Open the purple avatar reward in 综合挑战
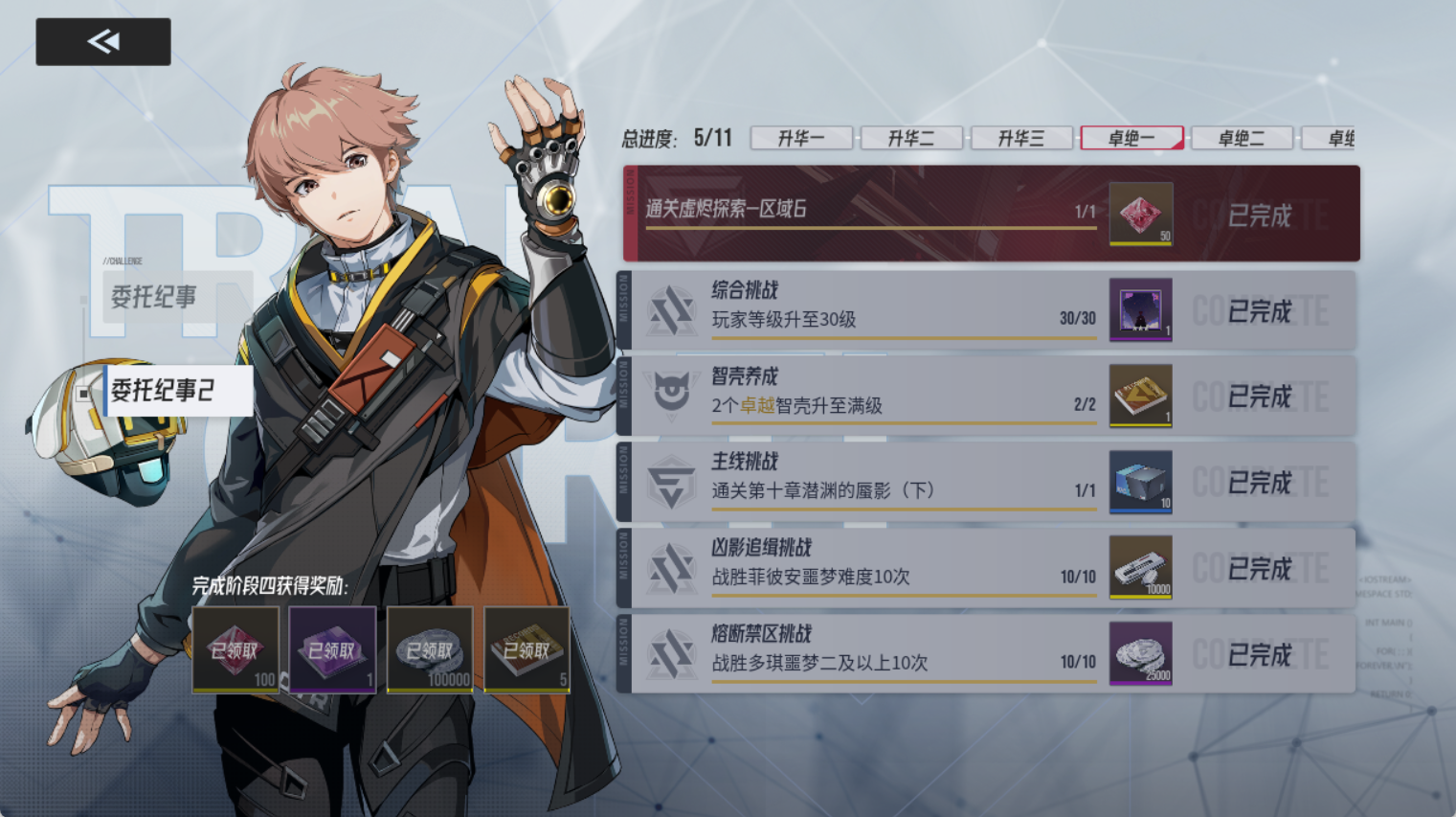The width and height of the screenshot is (1456, 817). click(x=1140, y=309)
